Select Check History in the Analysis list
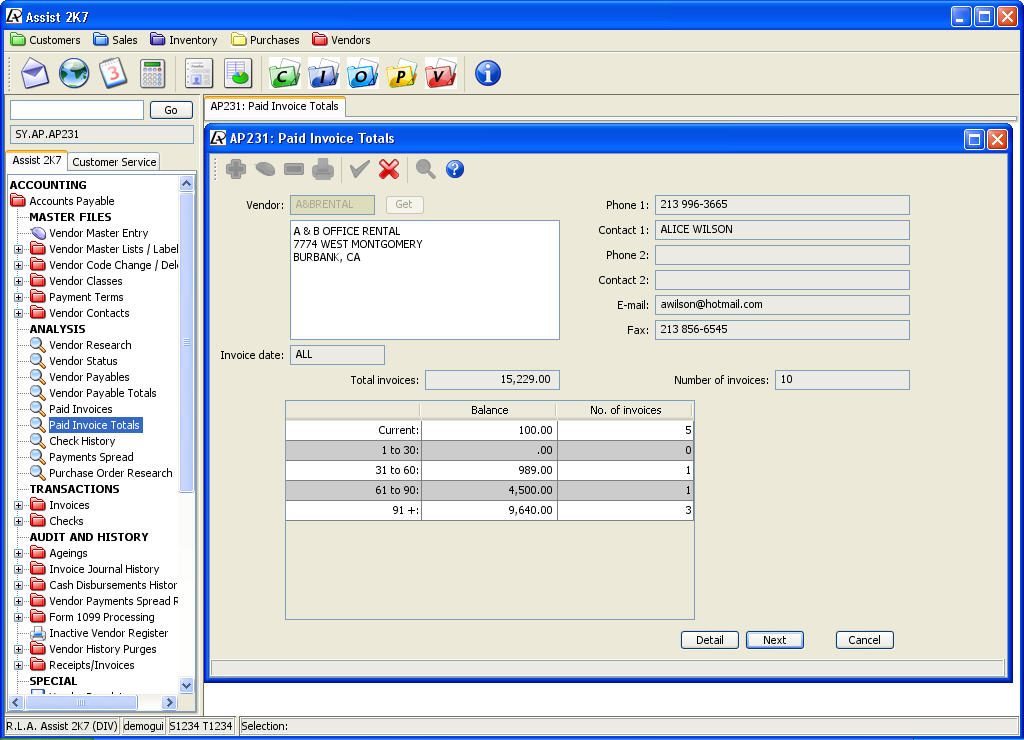This screenshot has width=1024, height=740. point(82,441)
